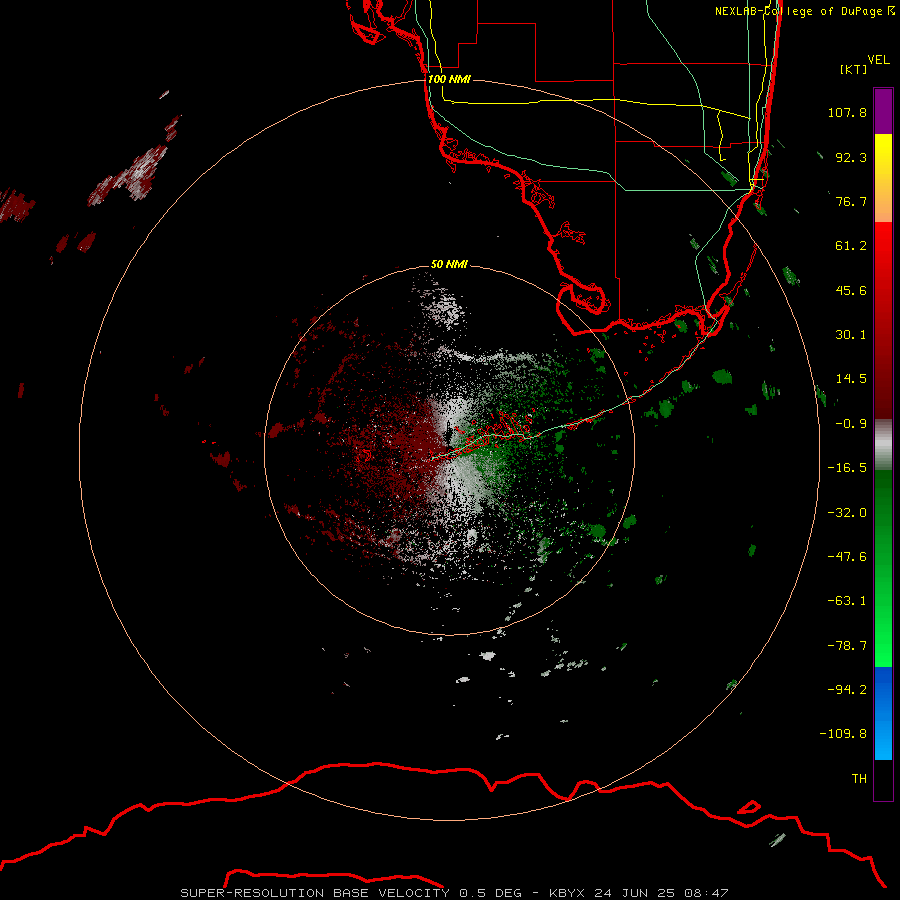Select the 45.6 velocity scale value
Image resolution: width=900 pixels, height=900 pixels.
(x=851, y=290)
